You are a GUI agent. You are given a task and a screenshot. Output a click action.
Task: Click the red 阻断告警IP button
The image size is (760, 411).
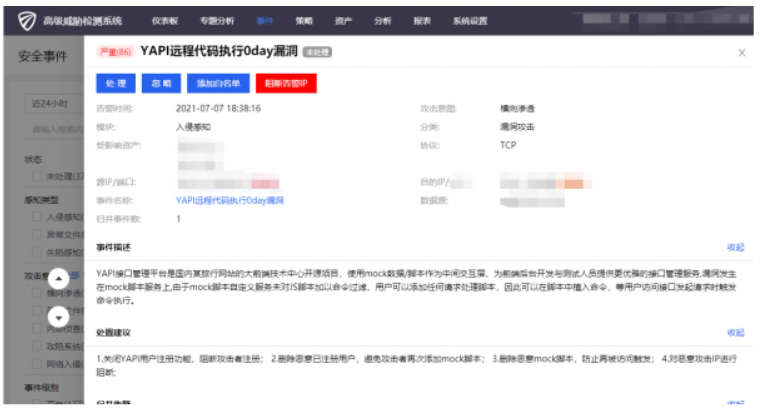(x=286, y=83)
